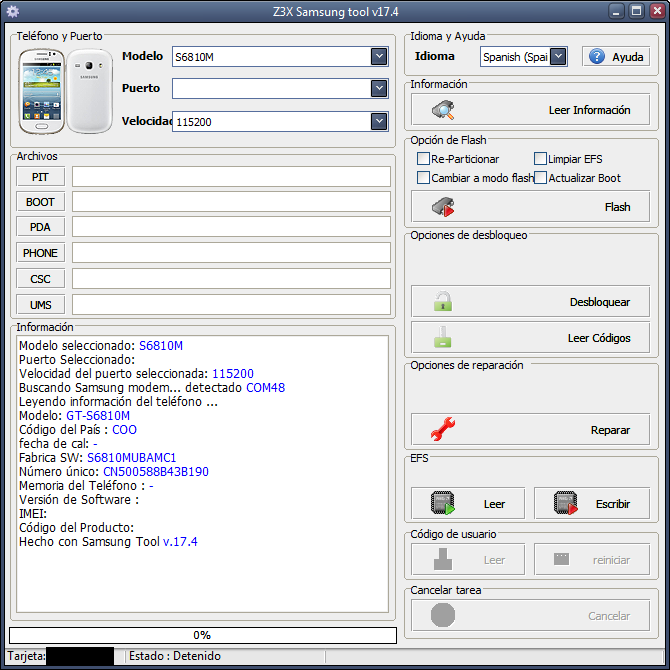Screen dimensions: 670x670
Task: Click the Leer Códigos padlock icon
Action: coord(442,338)
